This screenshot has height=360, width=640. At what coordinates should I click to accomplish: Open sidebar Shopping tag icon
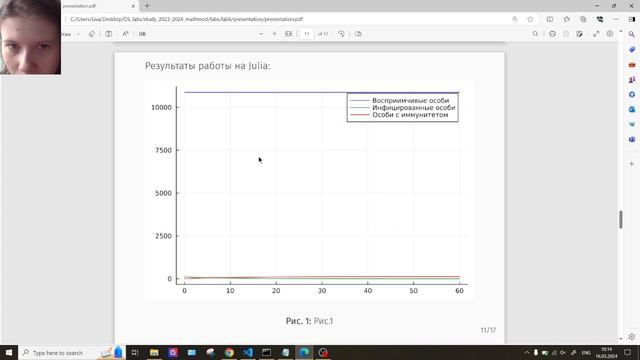(632, 49)
